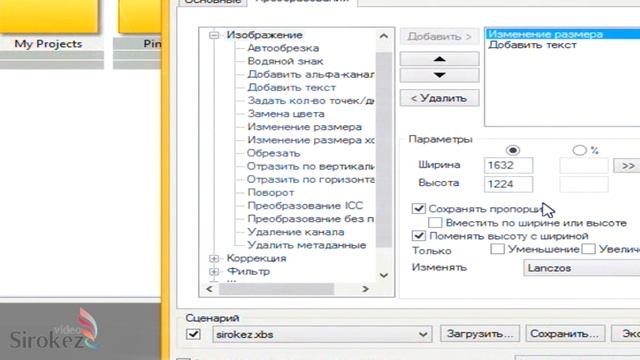Screen dimensions: 640x360
Task: Click the Высота input field
Action: point(508,184)
